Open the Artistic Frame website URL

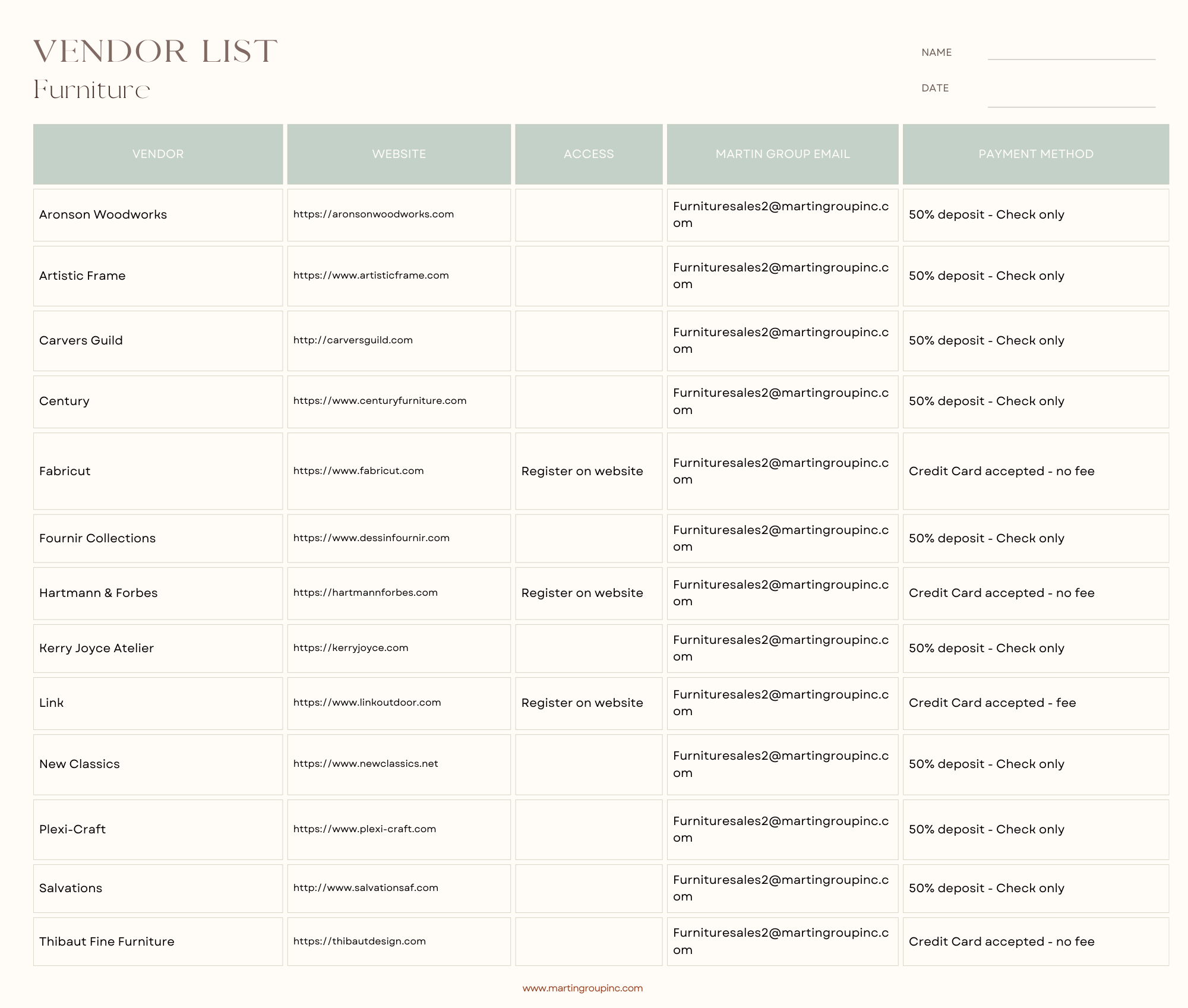[371, 276]
